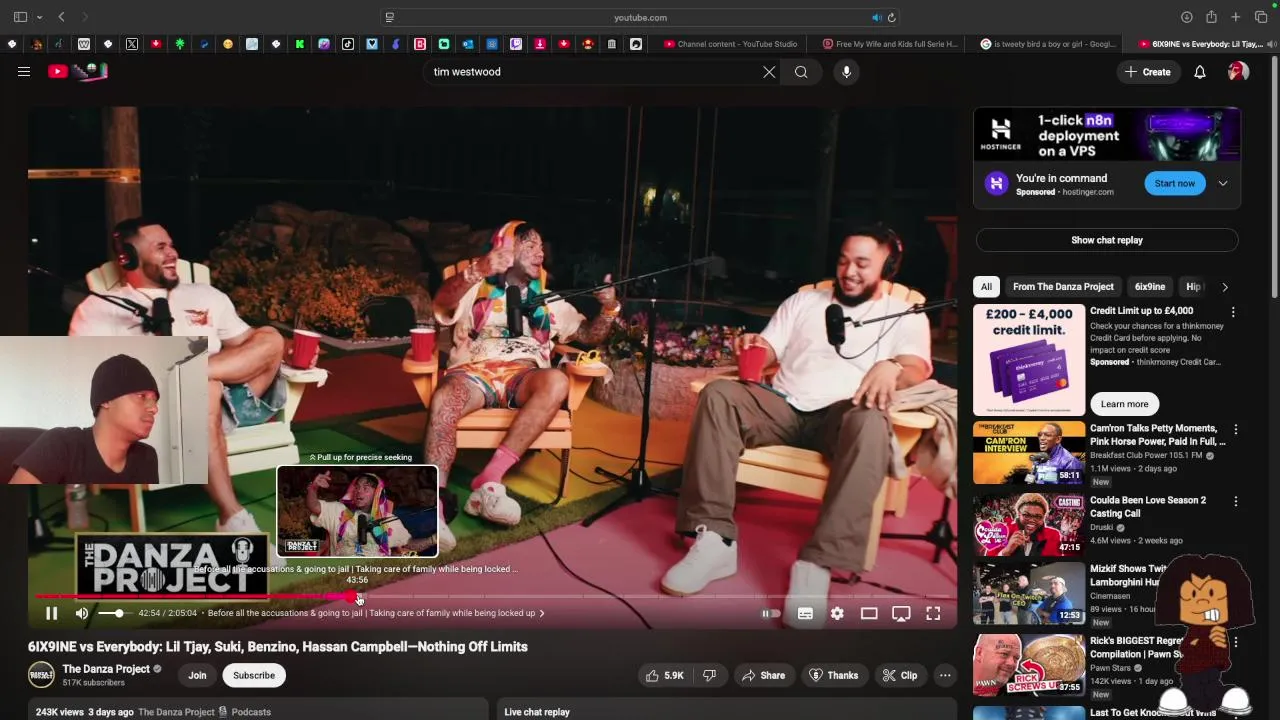Open the account avatar menu
1280x720 pixels.
click(1238, 72)
